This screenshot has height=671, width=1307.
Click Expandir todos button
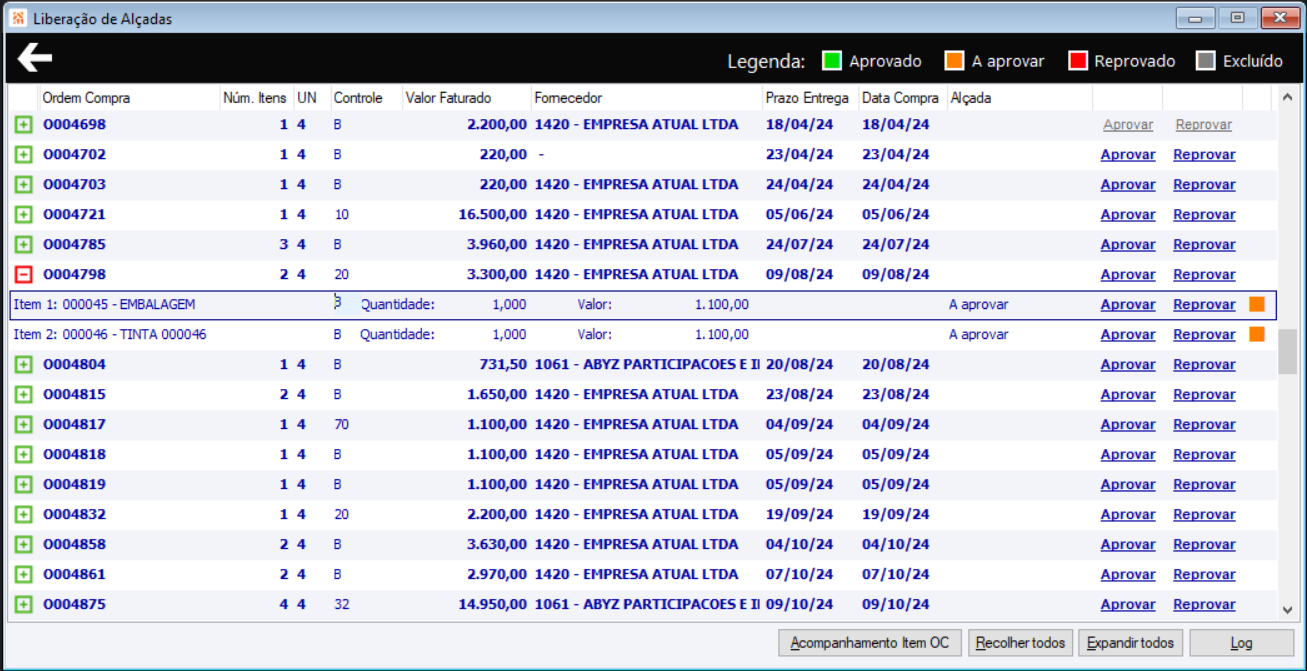coord(1131,642)
